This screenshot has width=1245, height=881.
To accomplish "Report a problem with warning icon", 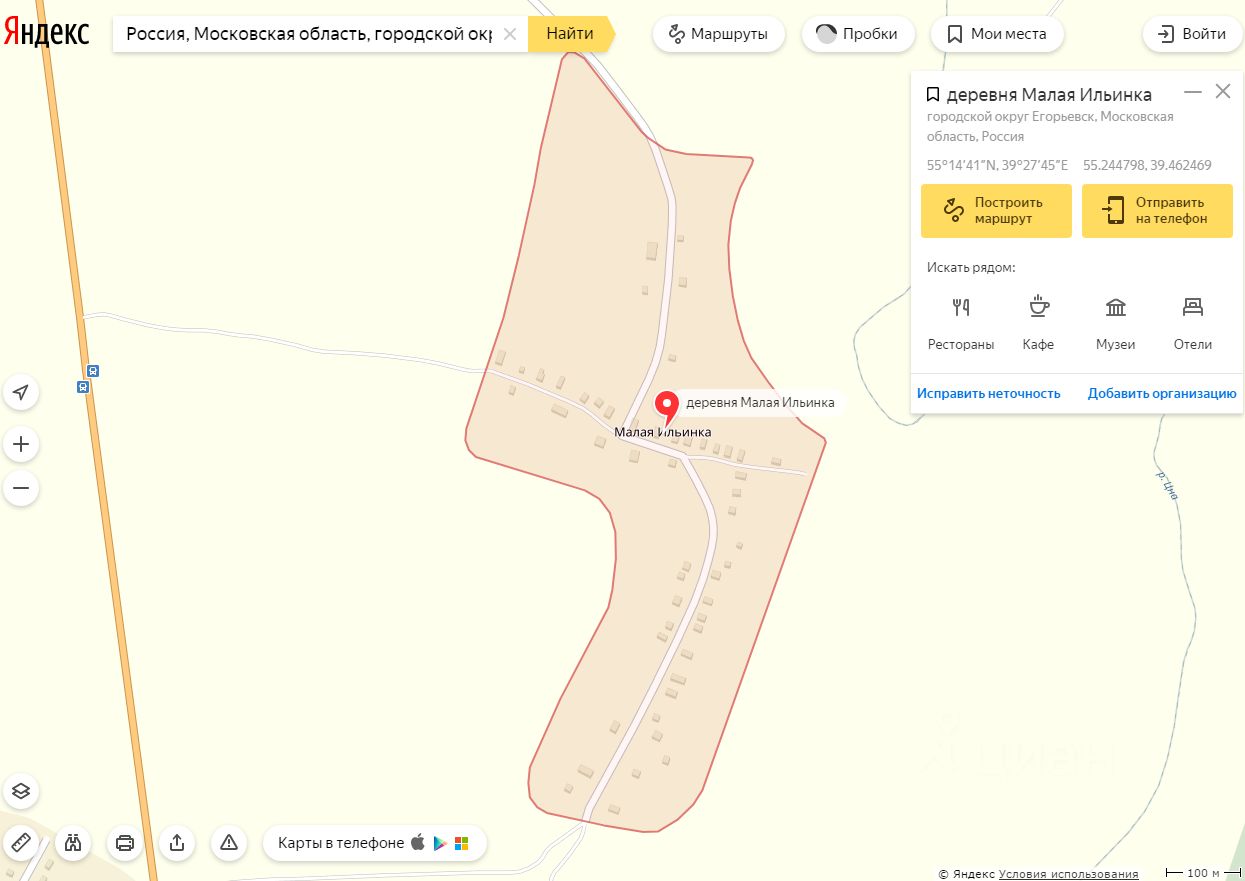I will click(229, 842).
